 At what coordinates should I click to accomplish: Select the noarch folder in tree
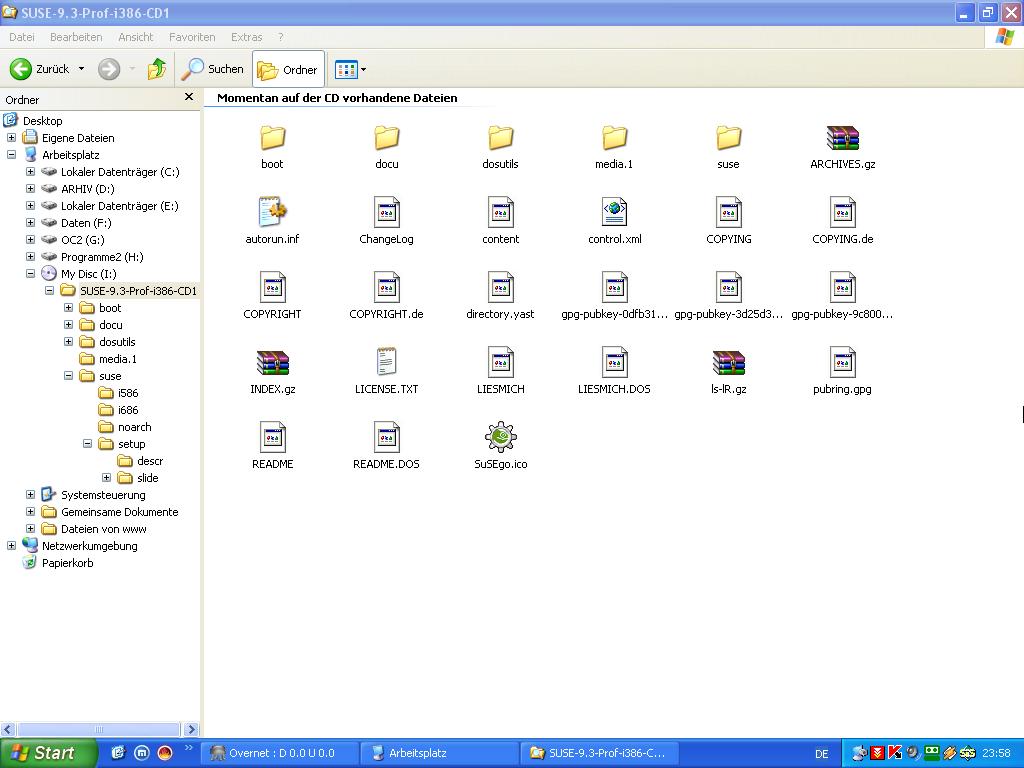[x=135, y=426]
